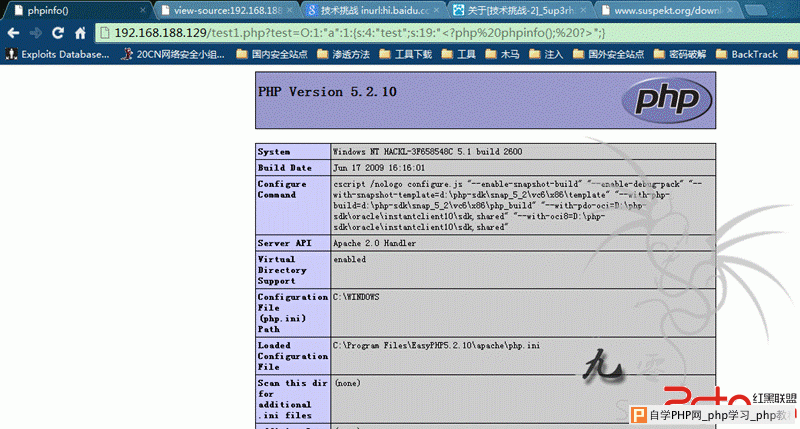This screenshot has width=800, height=429.
Task: Go back with the browser back arrow
Action: 14,33
